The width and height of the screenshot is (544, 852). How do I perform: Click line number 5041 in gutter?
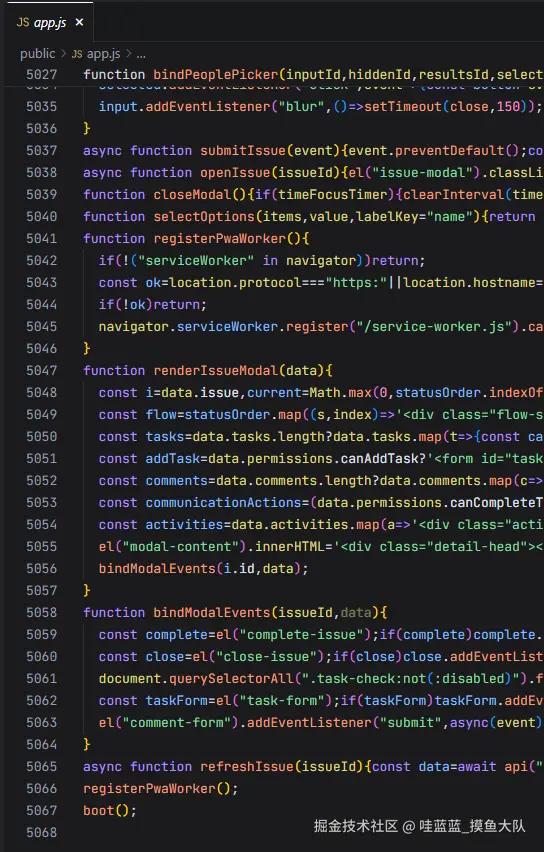point(42,239)
